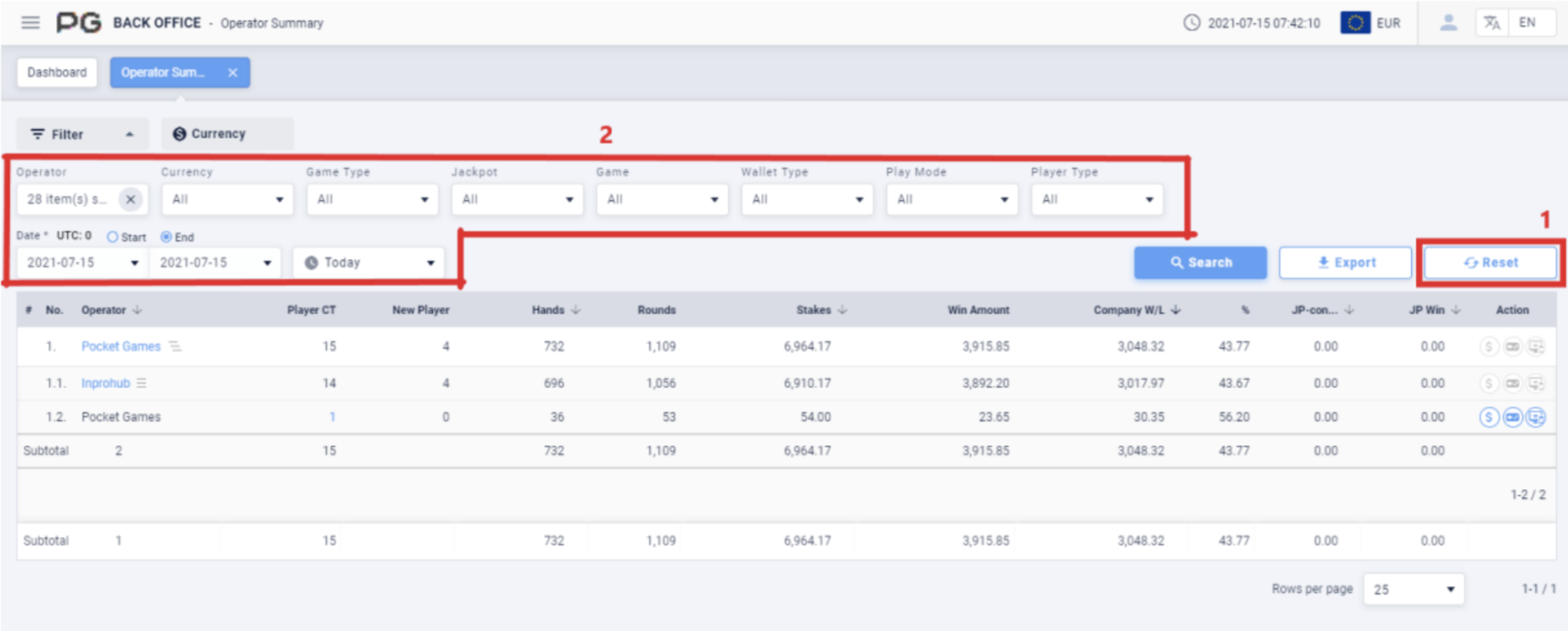The image size is (1568, 631).
Task: Select the Start date radio button
Action: click(113, 237)
